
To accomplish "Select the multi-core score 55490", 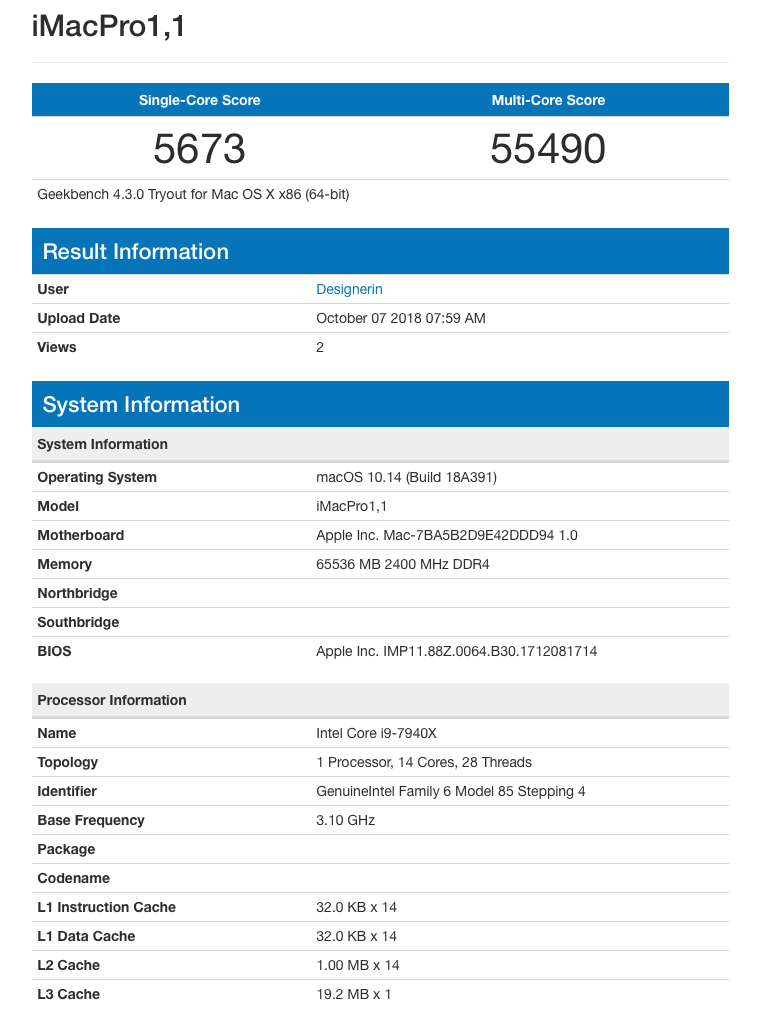I will tap(548, 149).
